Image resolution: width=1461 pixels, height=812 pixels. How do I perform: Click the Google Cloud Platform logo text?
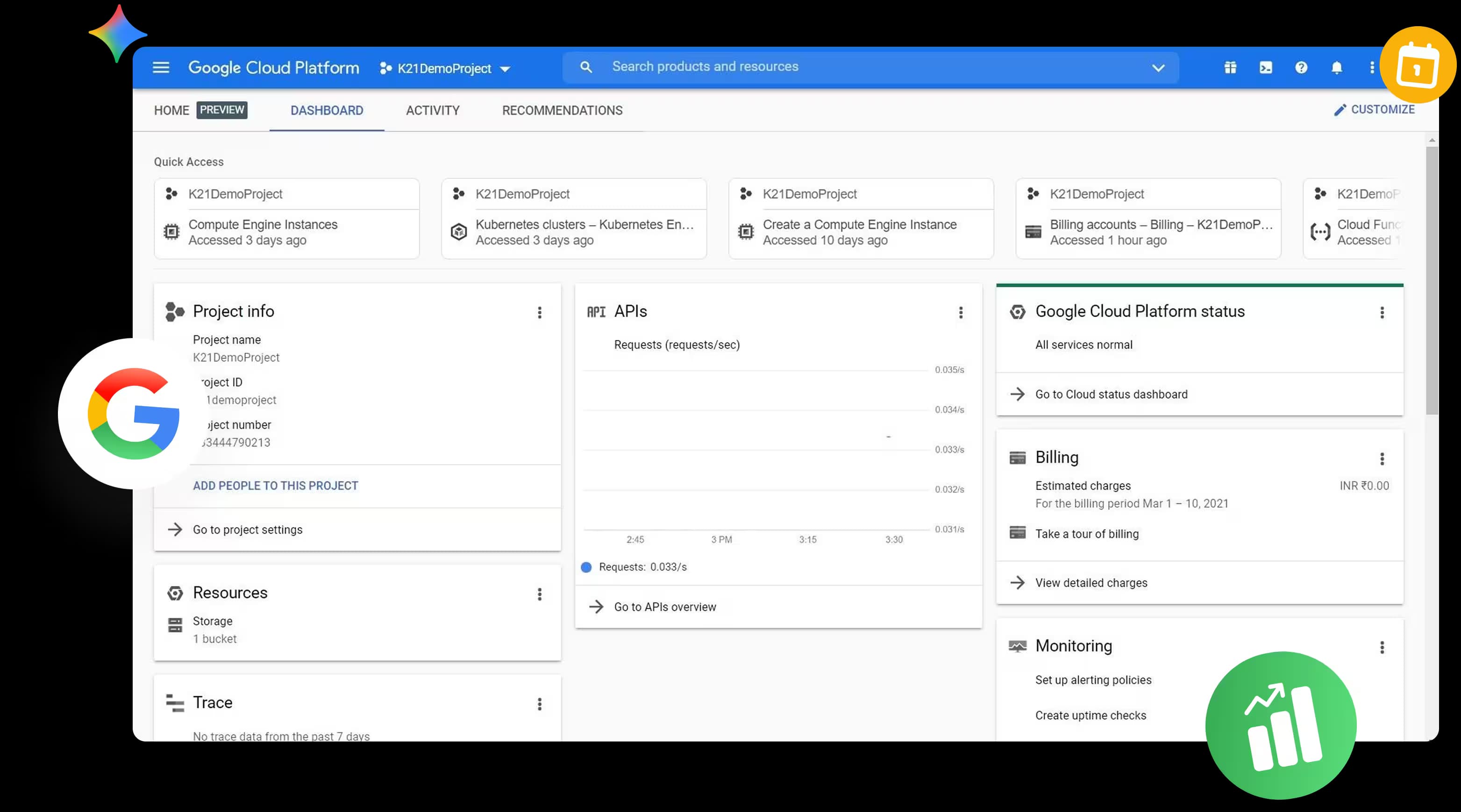coord(273,68)
